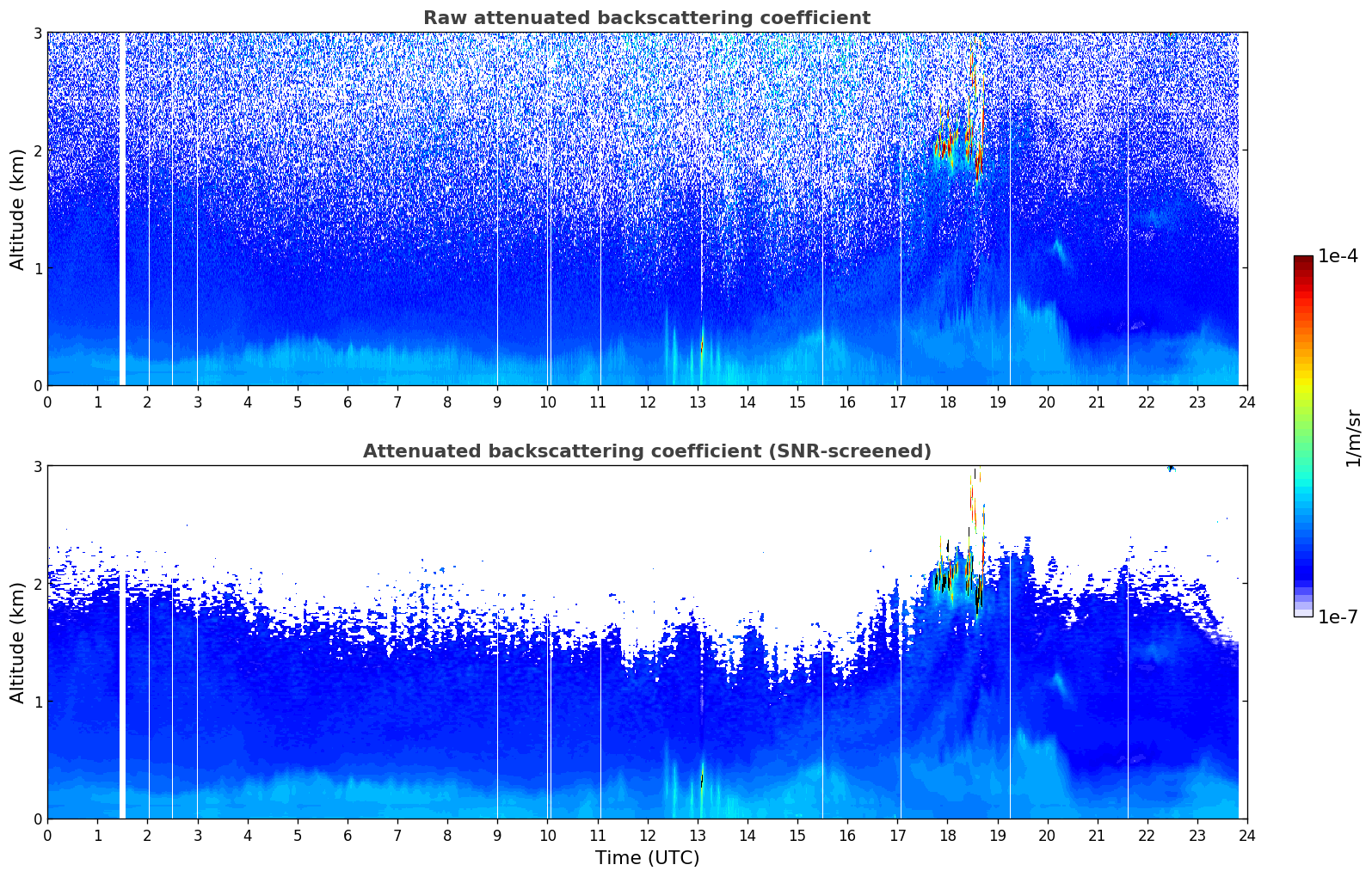Click the 'Raw attenuated backscattering coefficient' title
The width and height of the screenshot is (1372, 877).
(x=647, y=18)
